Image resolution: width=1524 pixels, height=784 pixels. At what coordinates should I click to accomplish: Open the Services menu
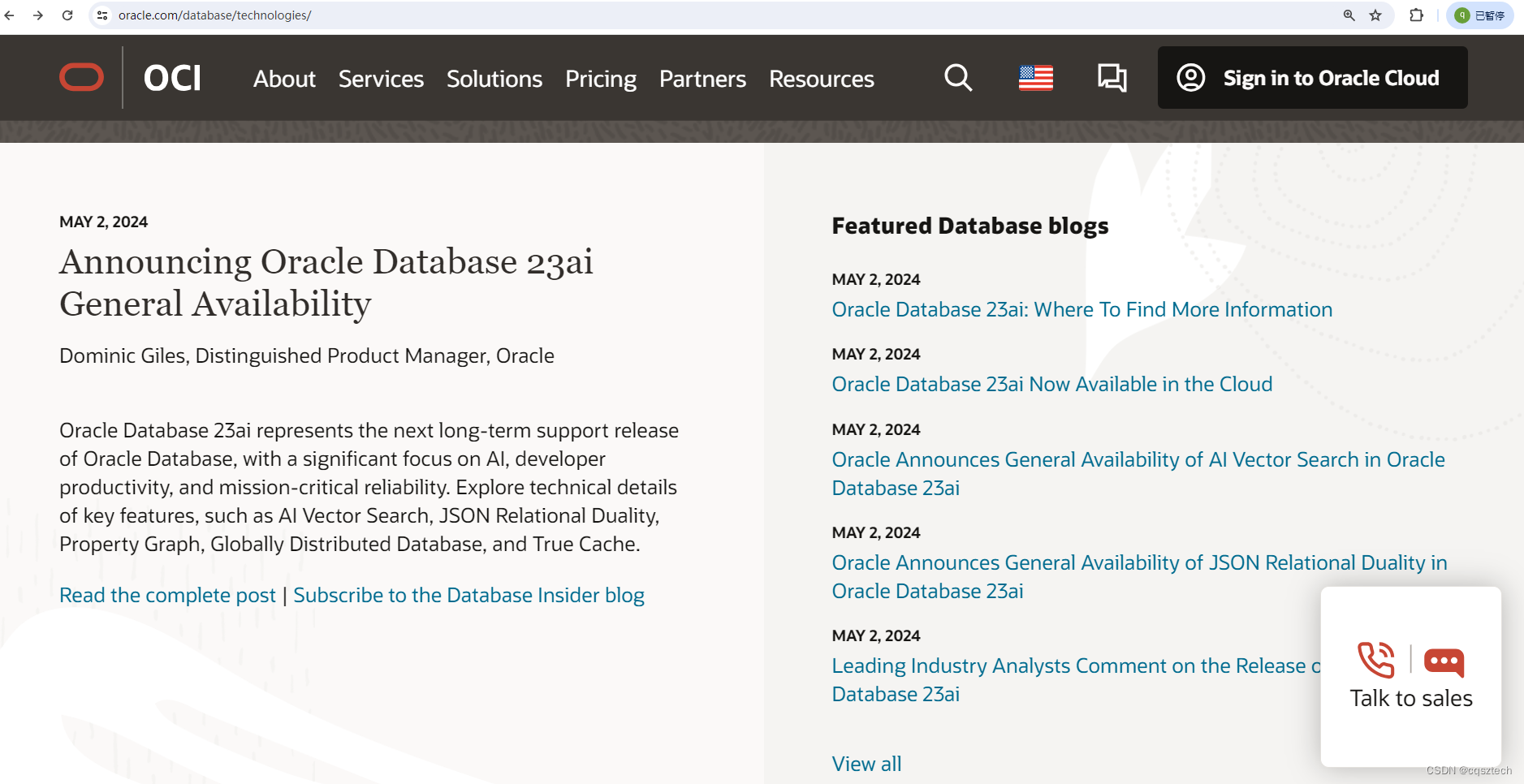click(x=381, y=79)
